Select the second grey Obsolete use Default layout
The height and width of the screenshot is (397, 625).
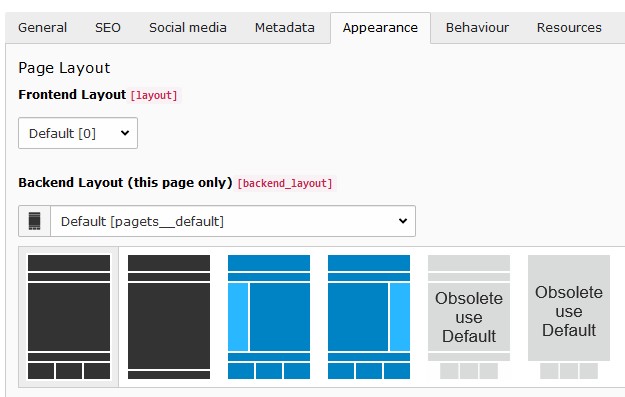(x=569, y=317)
